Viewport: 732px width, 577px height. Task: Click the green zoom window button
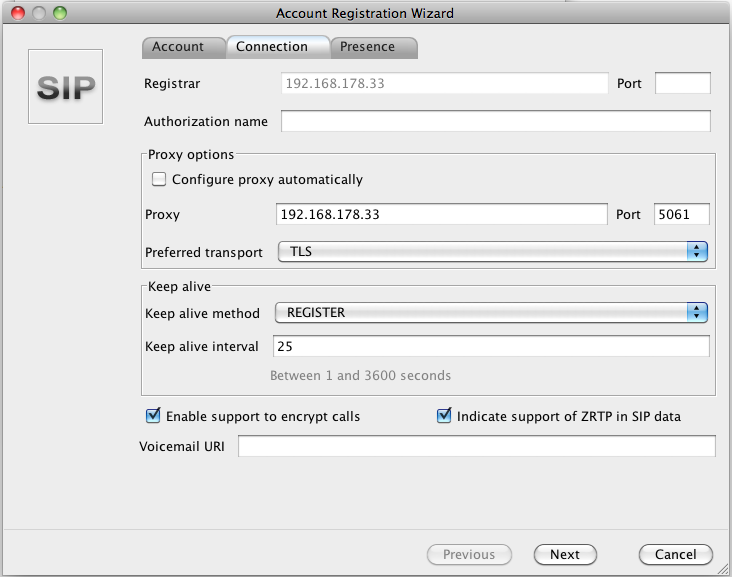click(60, 13)
